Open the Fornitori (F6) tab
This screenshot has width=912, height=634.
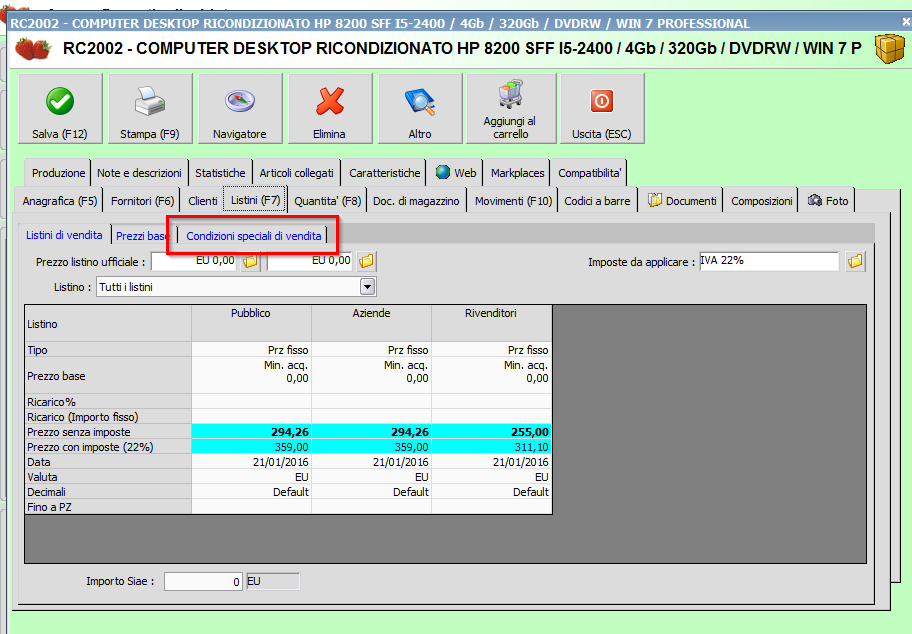pos(142,201)
